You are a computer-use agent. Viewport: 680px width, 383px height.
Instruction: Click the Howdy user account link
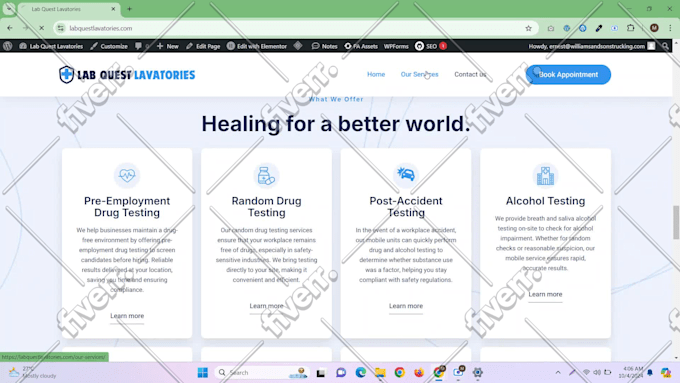tap(592, 46)
